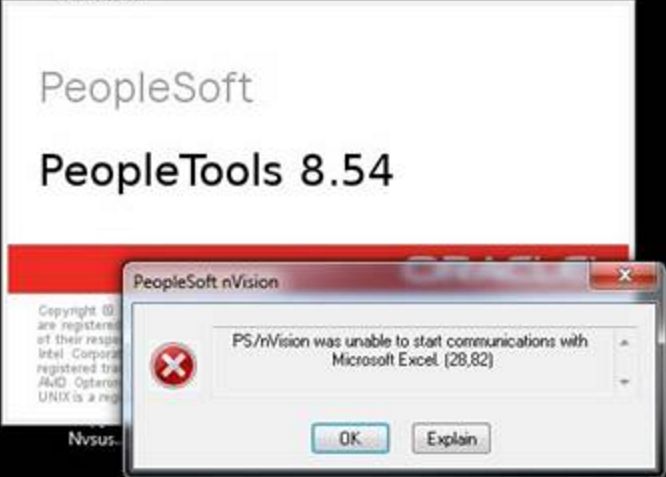
Task: Close the PeopleSoft nVision dialog
Action: click(624, 275)
